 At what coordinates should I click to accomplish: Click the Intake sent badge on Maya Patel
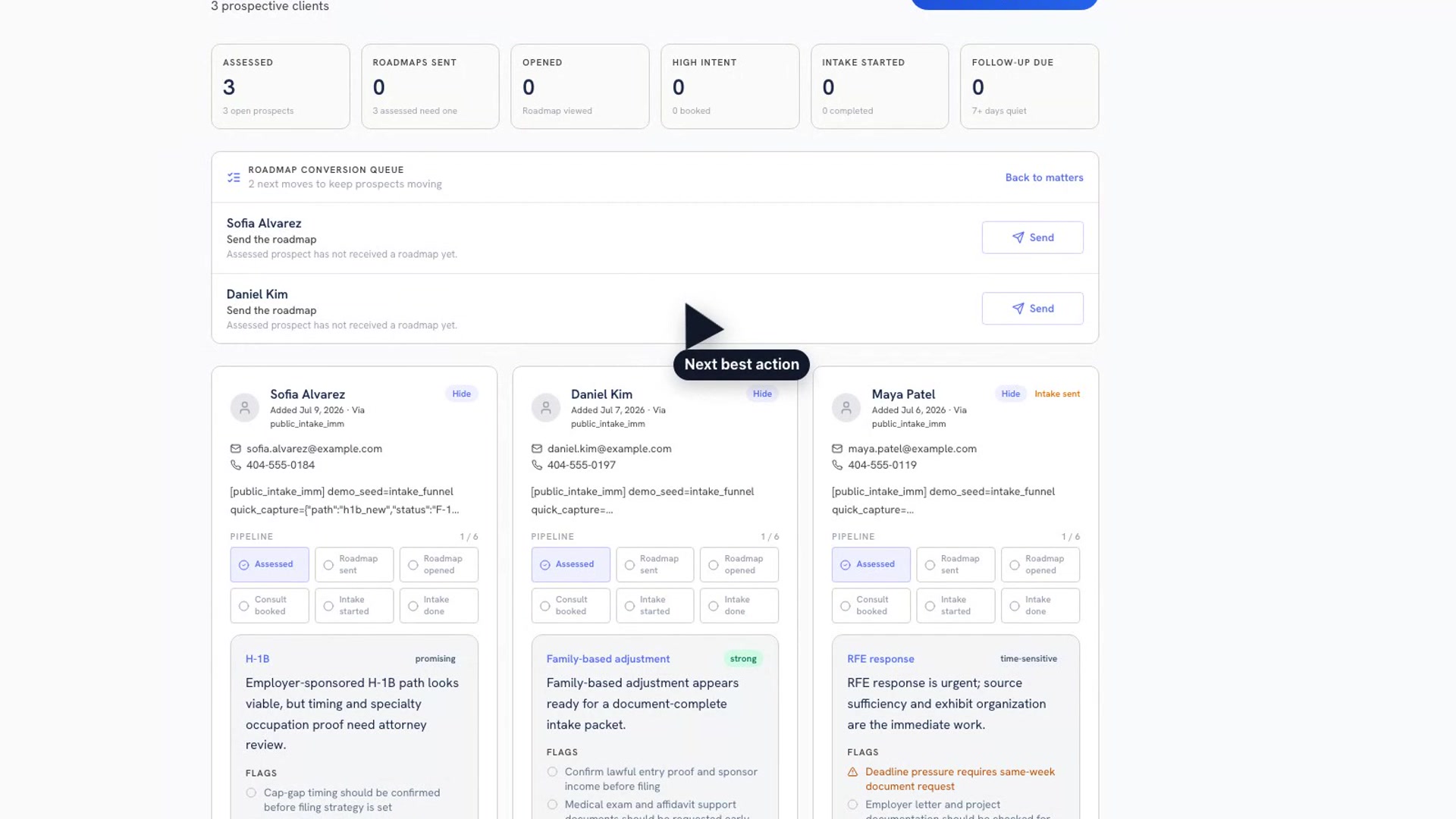tap(1057, 394)
